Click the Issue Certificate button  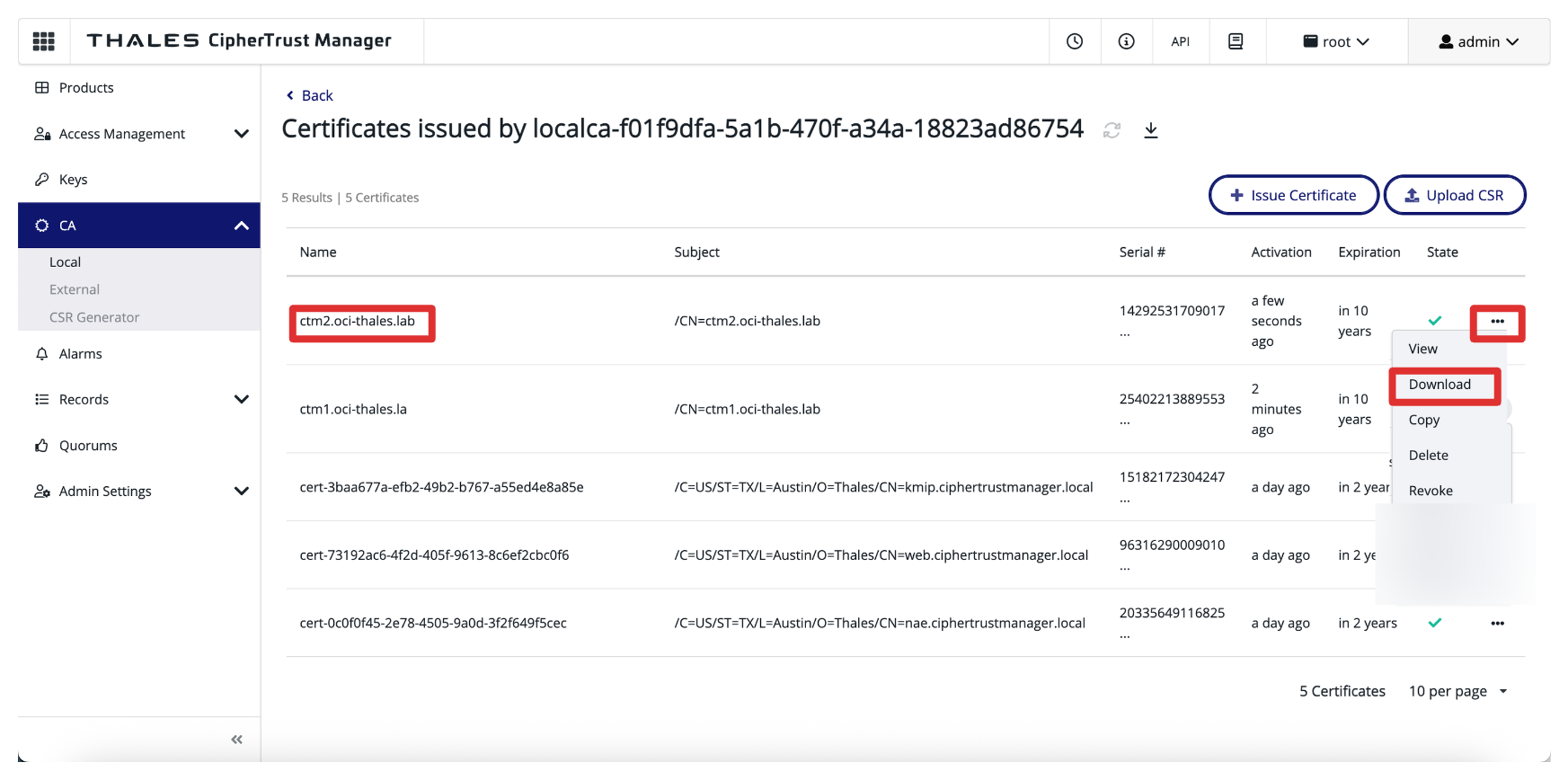pos(1293,195)
